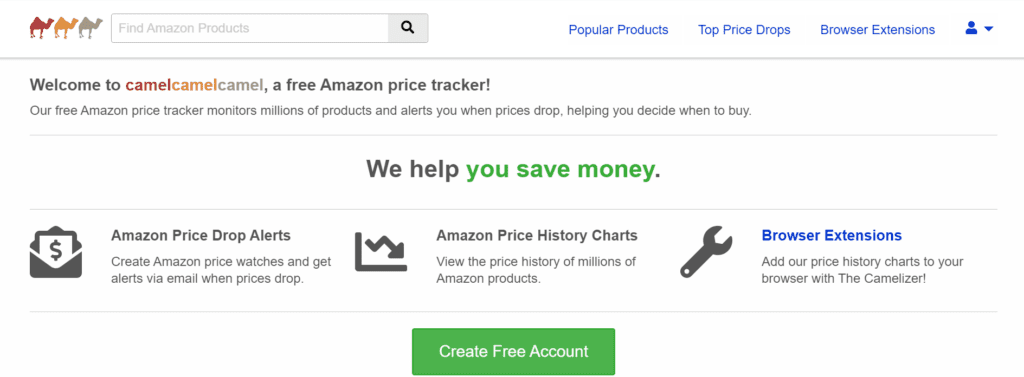Click the declining price history chart icon
1024x377 pixels.
pyautogui.click(x=381, y=252)
